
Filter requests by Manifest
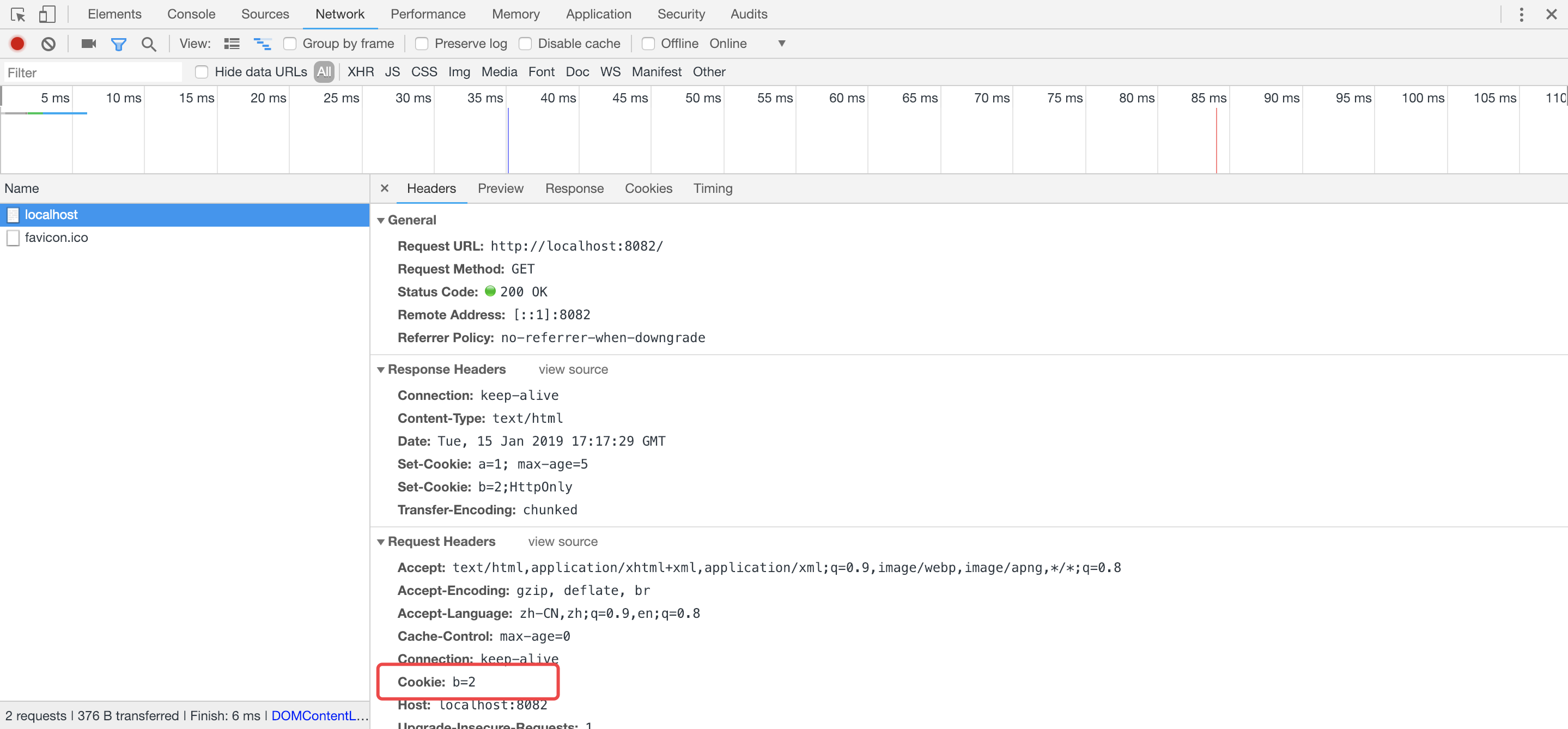pos(657,72)
